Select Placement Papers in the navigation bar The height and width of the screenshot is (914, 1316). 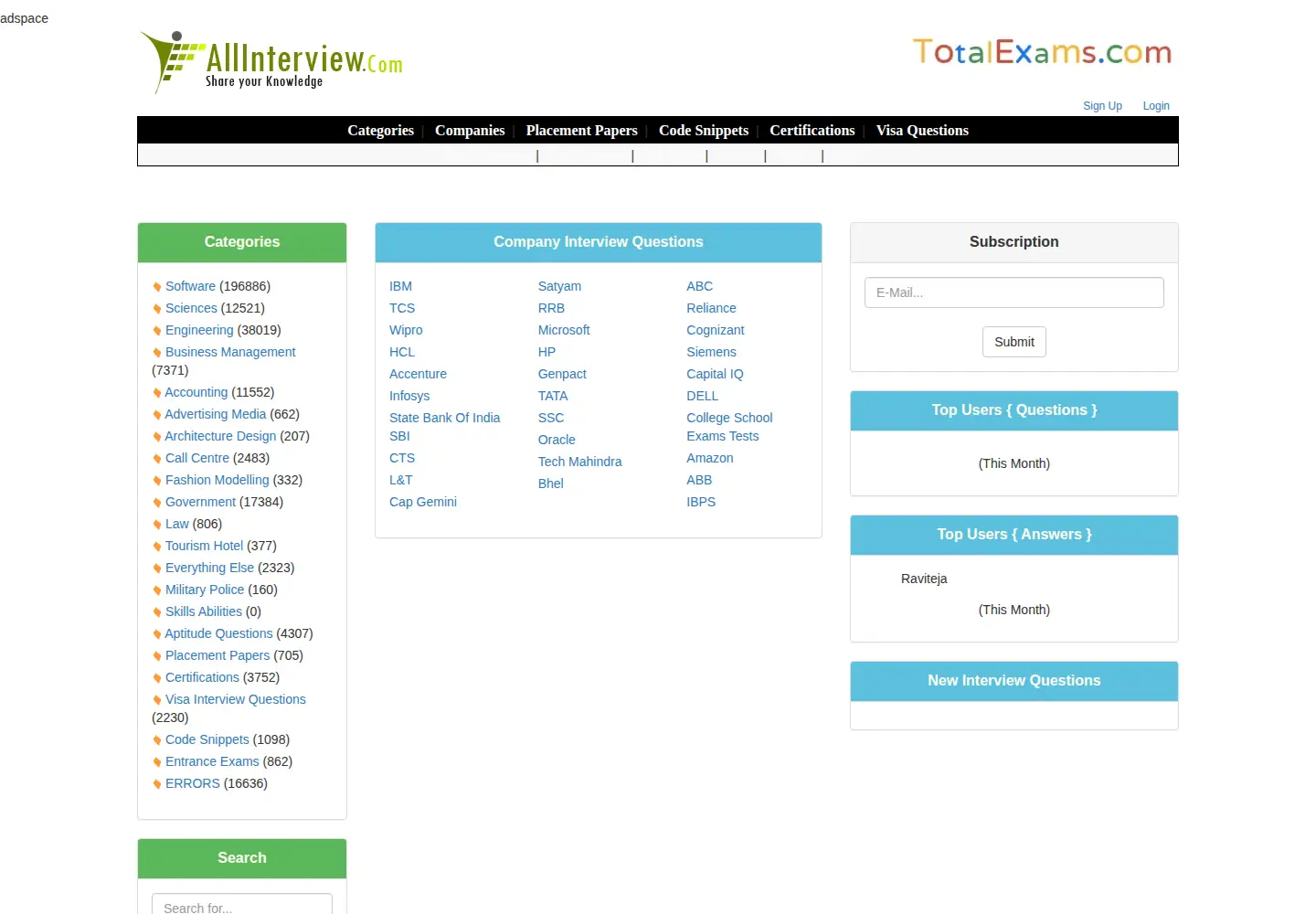point(582,130)
